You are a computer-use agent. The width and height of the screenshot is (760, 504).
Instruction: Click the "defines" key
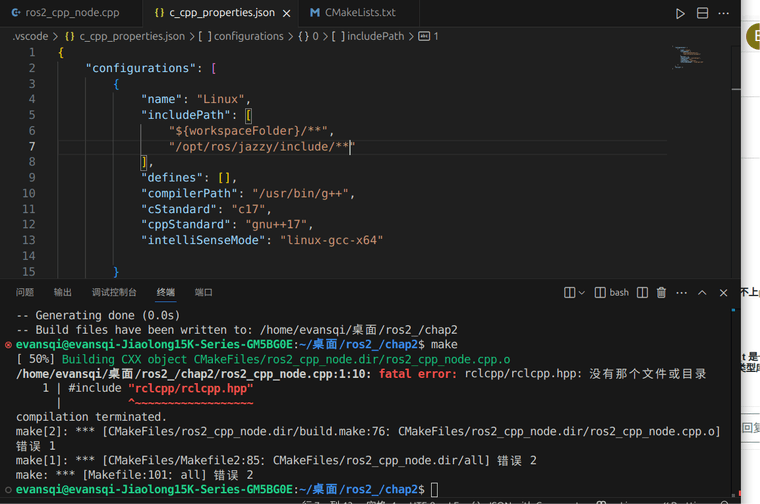(172, 178)
